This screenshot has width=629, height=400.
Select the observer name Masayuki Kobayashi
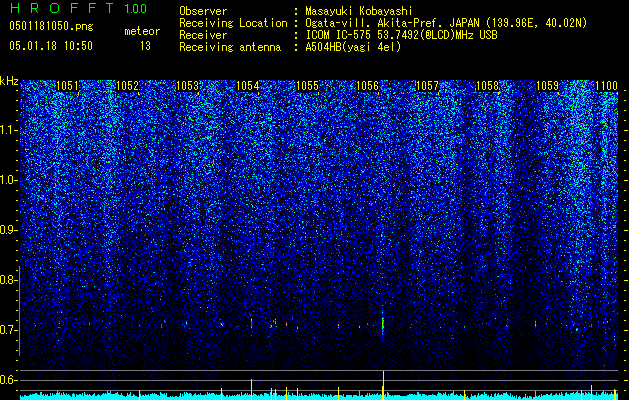tap(358, 11)
